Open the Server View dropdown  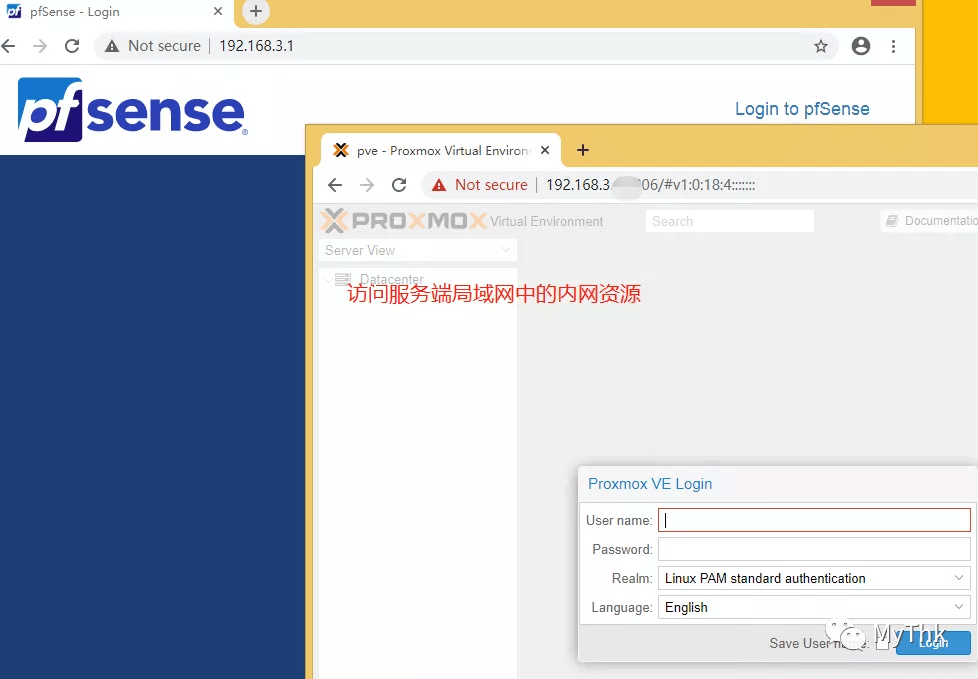(418, 250)
